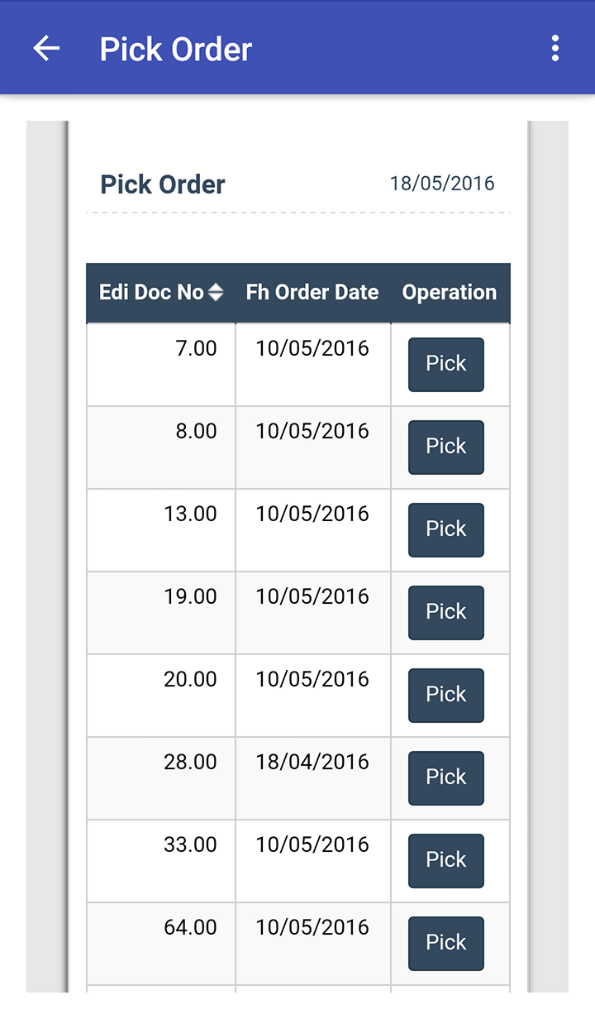
Task: Pick order 19.00
Action: click(445, 612)
